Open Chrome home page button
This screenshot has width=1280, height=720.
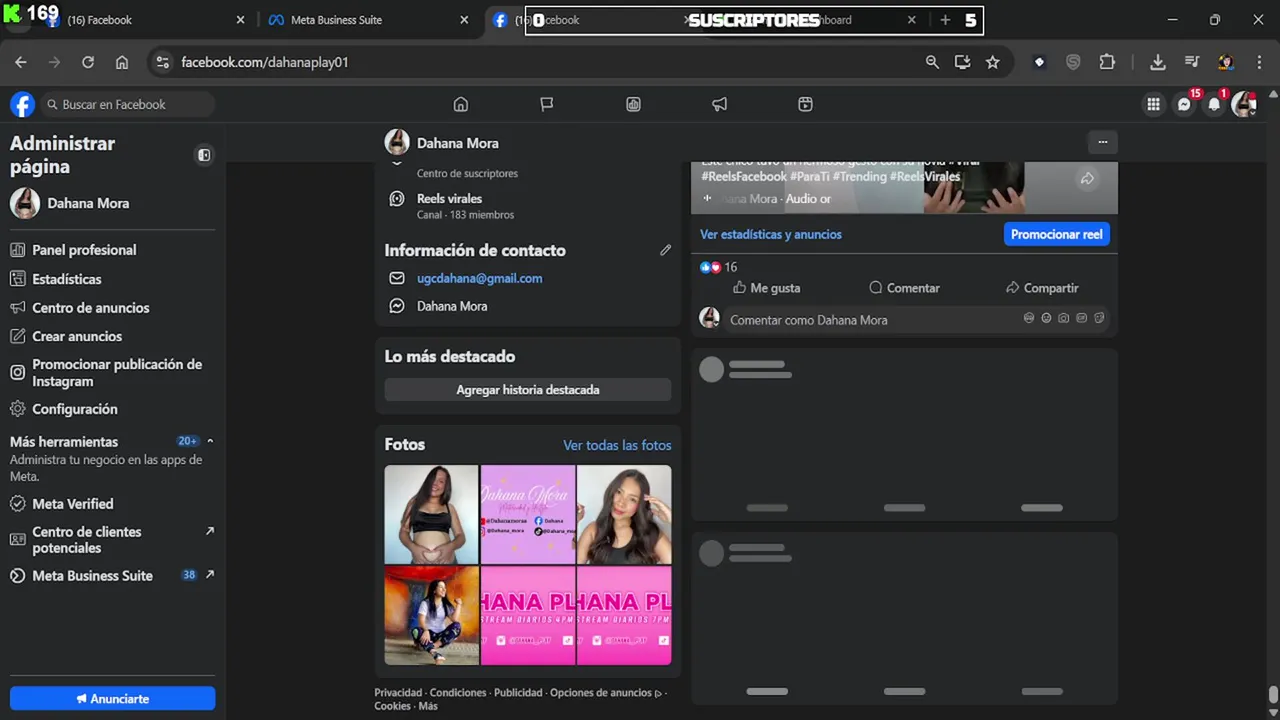point(122,62)
